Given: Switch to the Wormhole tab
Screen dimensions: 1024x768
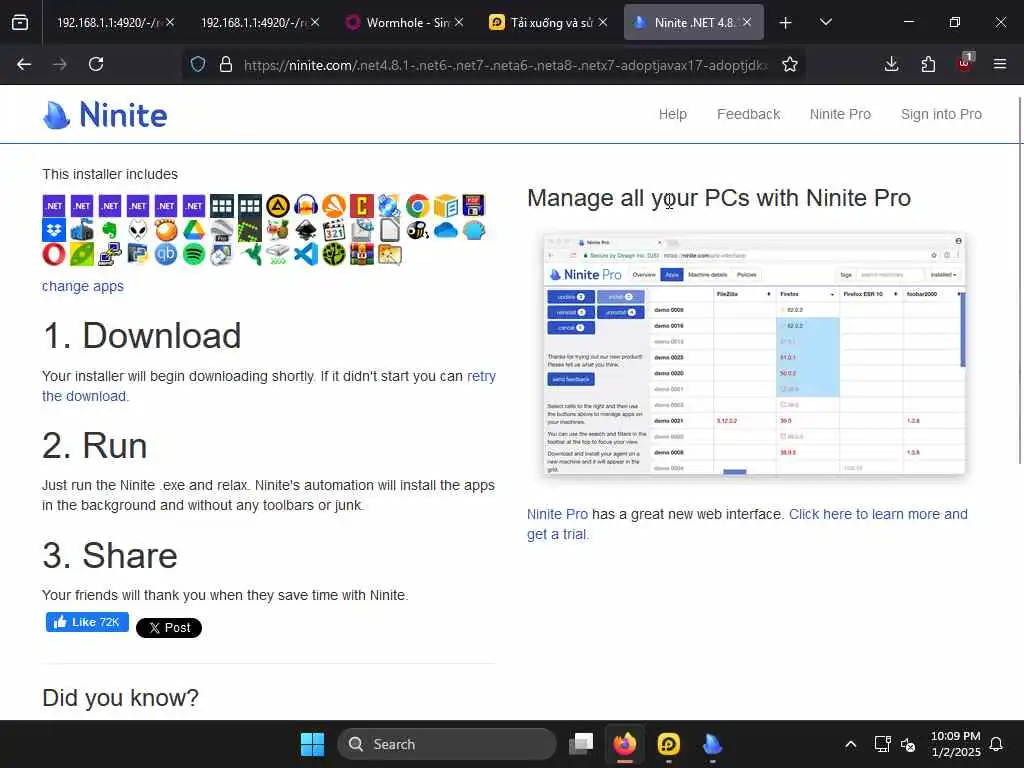Looking at the screenshot, I should [x=406, y=22].
